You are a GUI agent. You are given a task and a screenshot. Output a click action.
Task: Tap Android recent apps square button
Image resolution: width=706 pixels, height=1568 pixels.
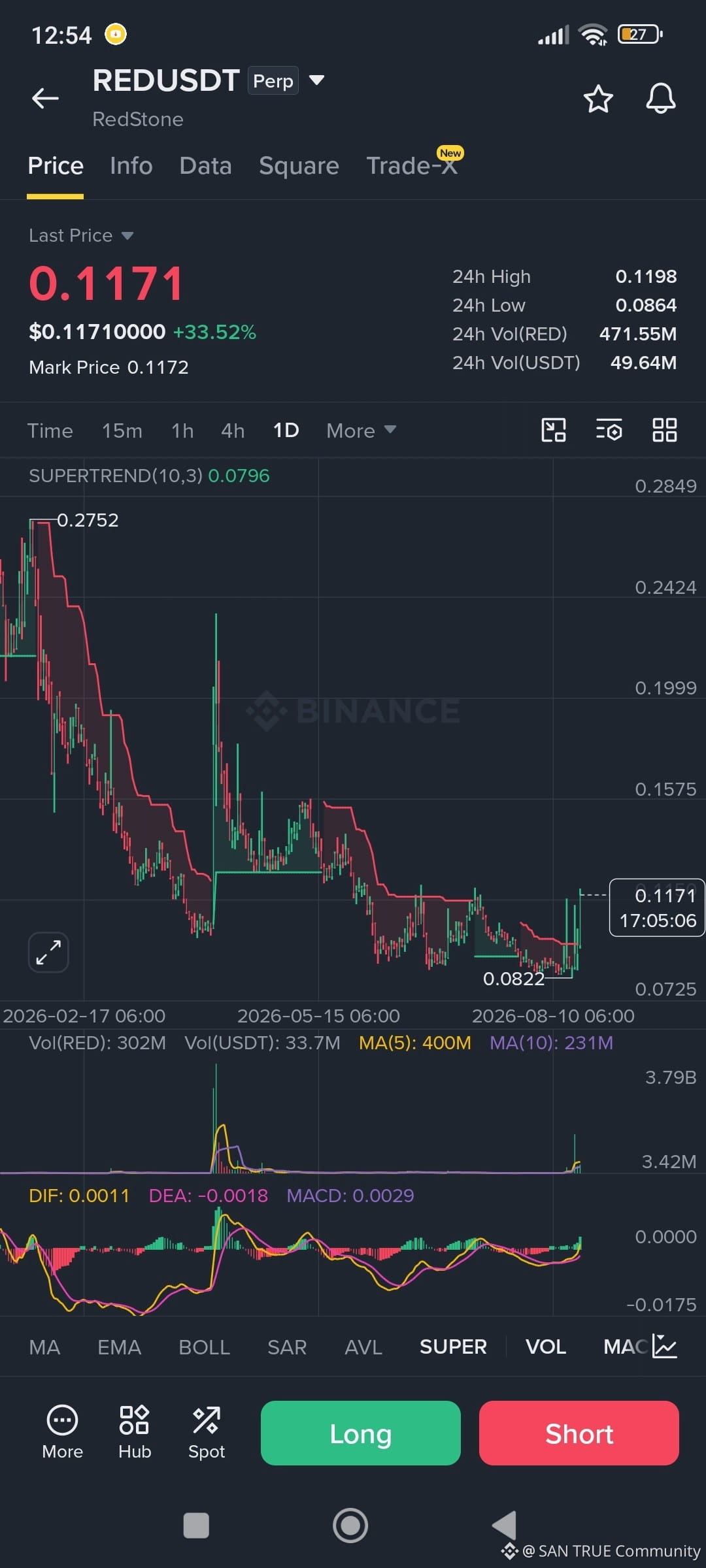[x=196, y=1526]
